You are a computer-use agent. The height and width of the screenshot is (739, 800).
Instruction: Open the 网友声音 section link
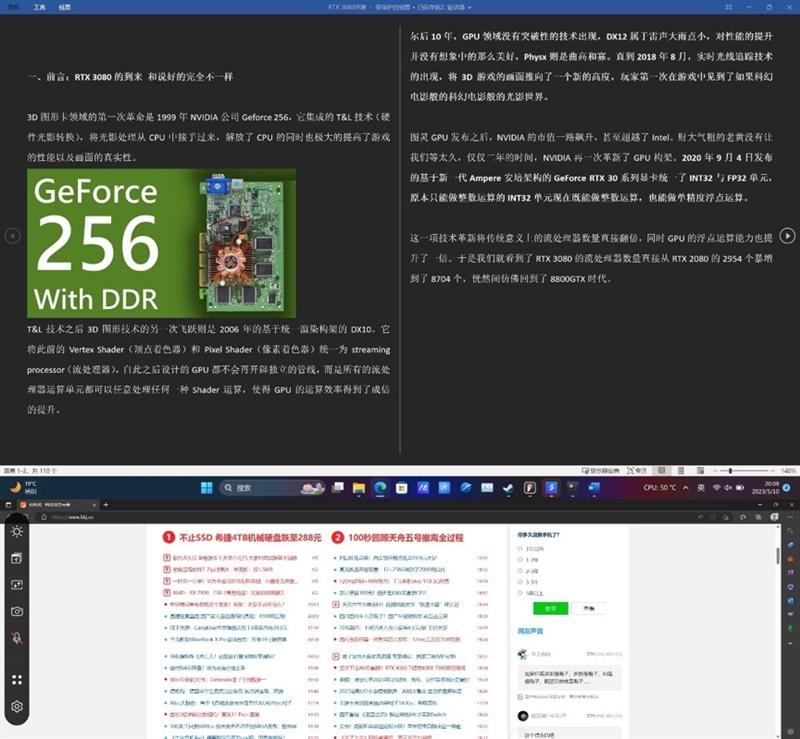(531, 631)
